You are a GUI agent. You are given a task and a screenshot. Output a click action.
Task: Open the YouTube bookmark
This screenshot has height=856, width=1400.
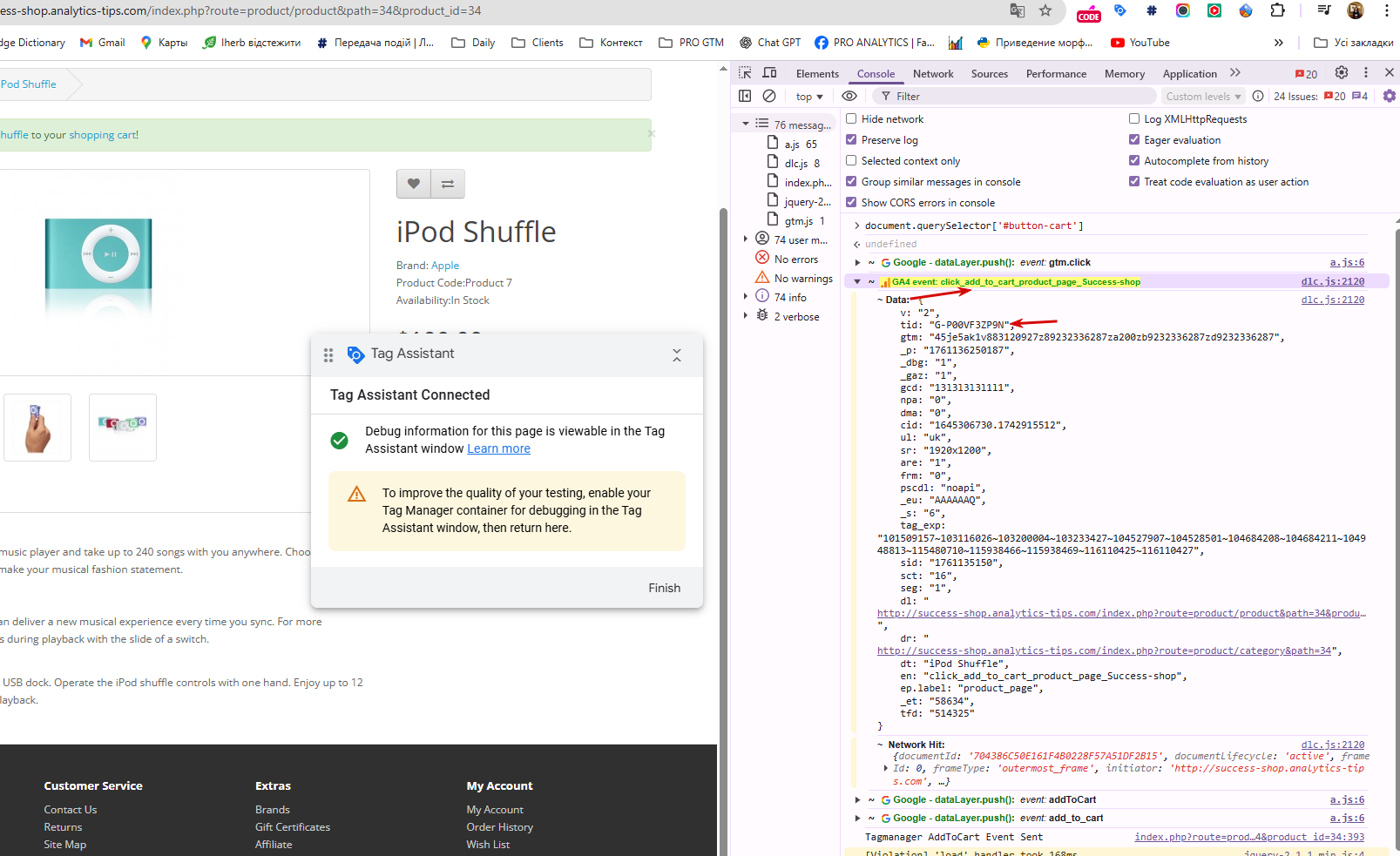[x=1140, y=43]
